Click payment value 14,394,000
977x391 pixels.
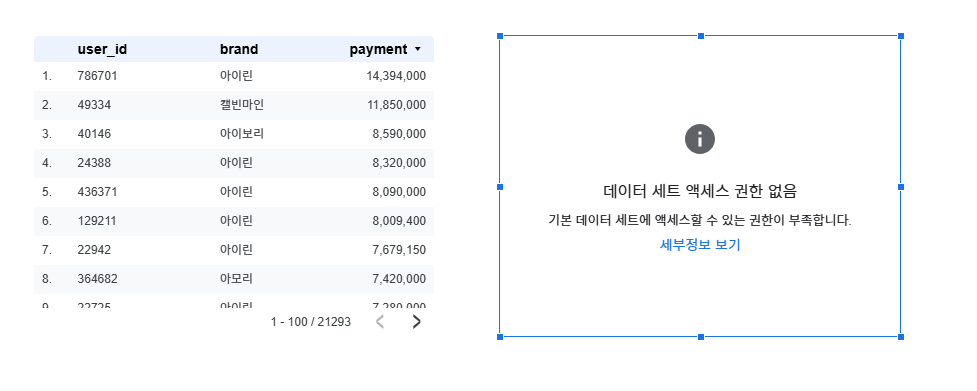(x=396, y=76)
